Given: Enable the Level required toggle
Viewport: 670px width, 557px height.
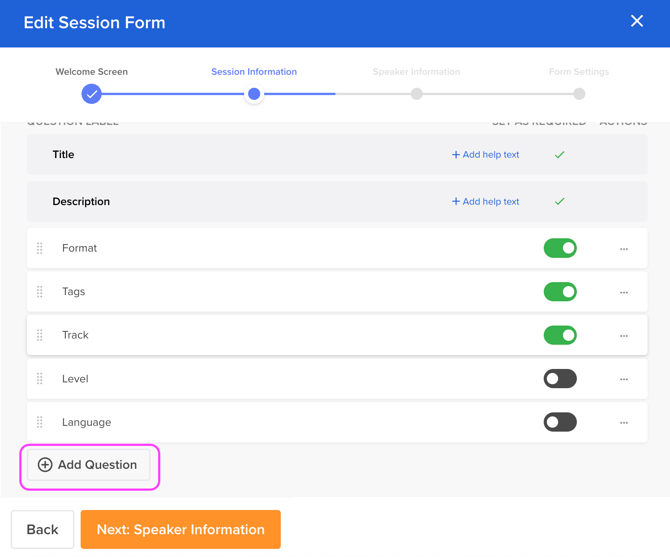Looking at the screenshot, I should coord(560,379).
